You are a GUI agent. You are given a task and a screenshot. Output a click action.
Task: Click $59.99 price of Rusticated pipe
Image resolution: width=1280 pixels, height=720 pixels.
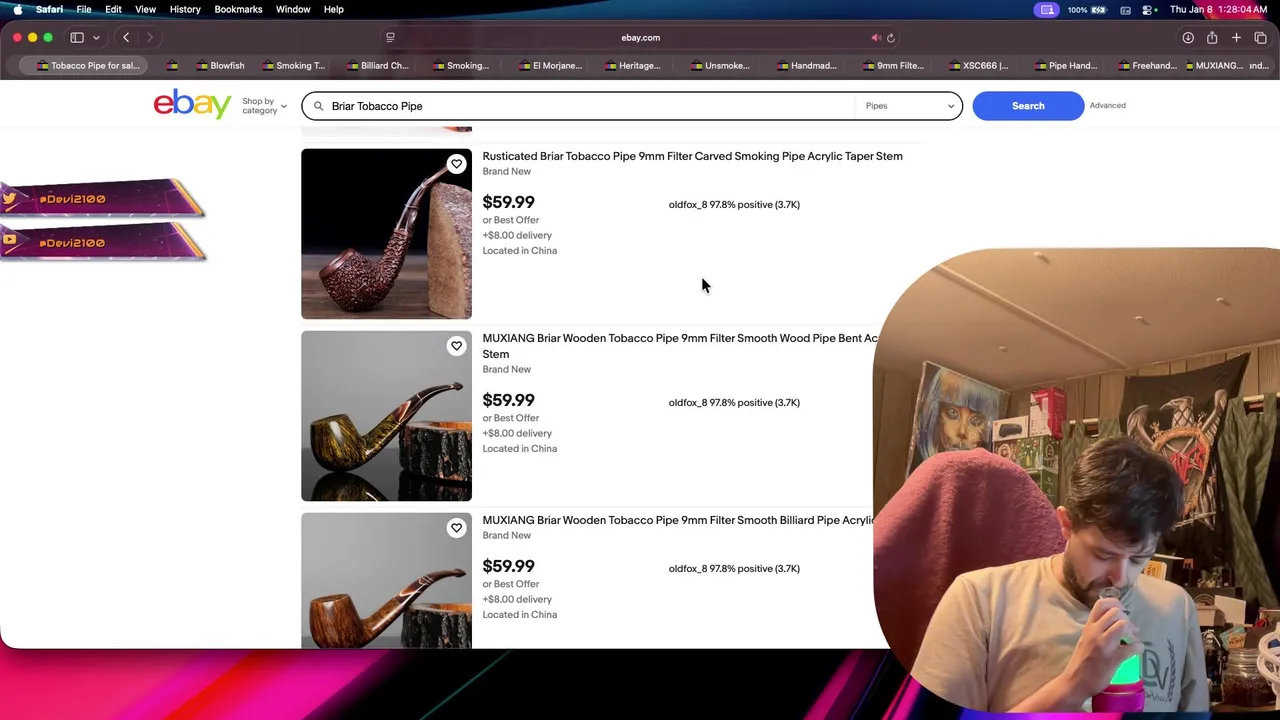[508, 202]
